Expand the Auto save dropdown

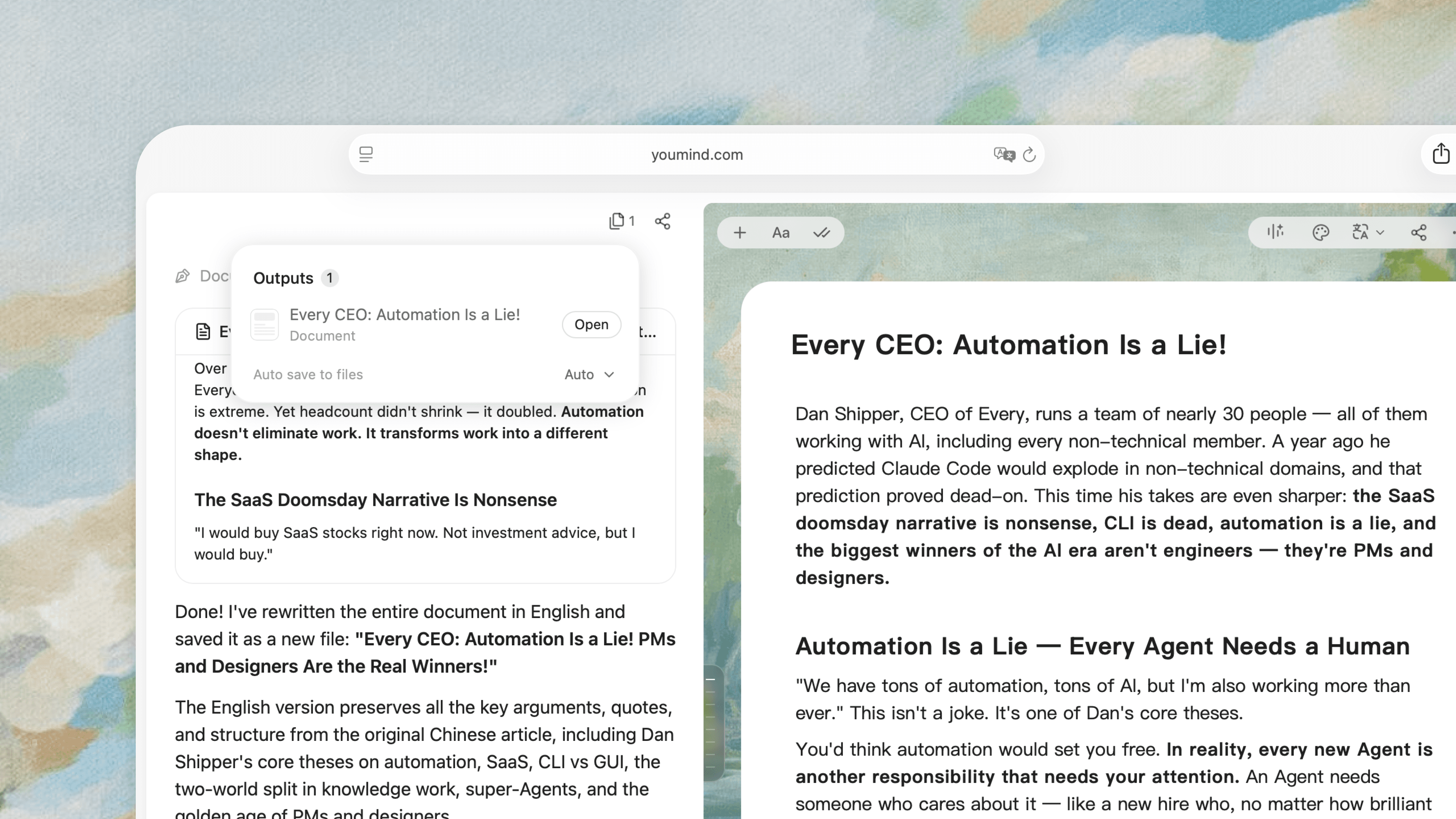click(589, 374)
